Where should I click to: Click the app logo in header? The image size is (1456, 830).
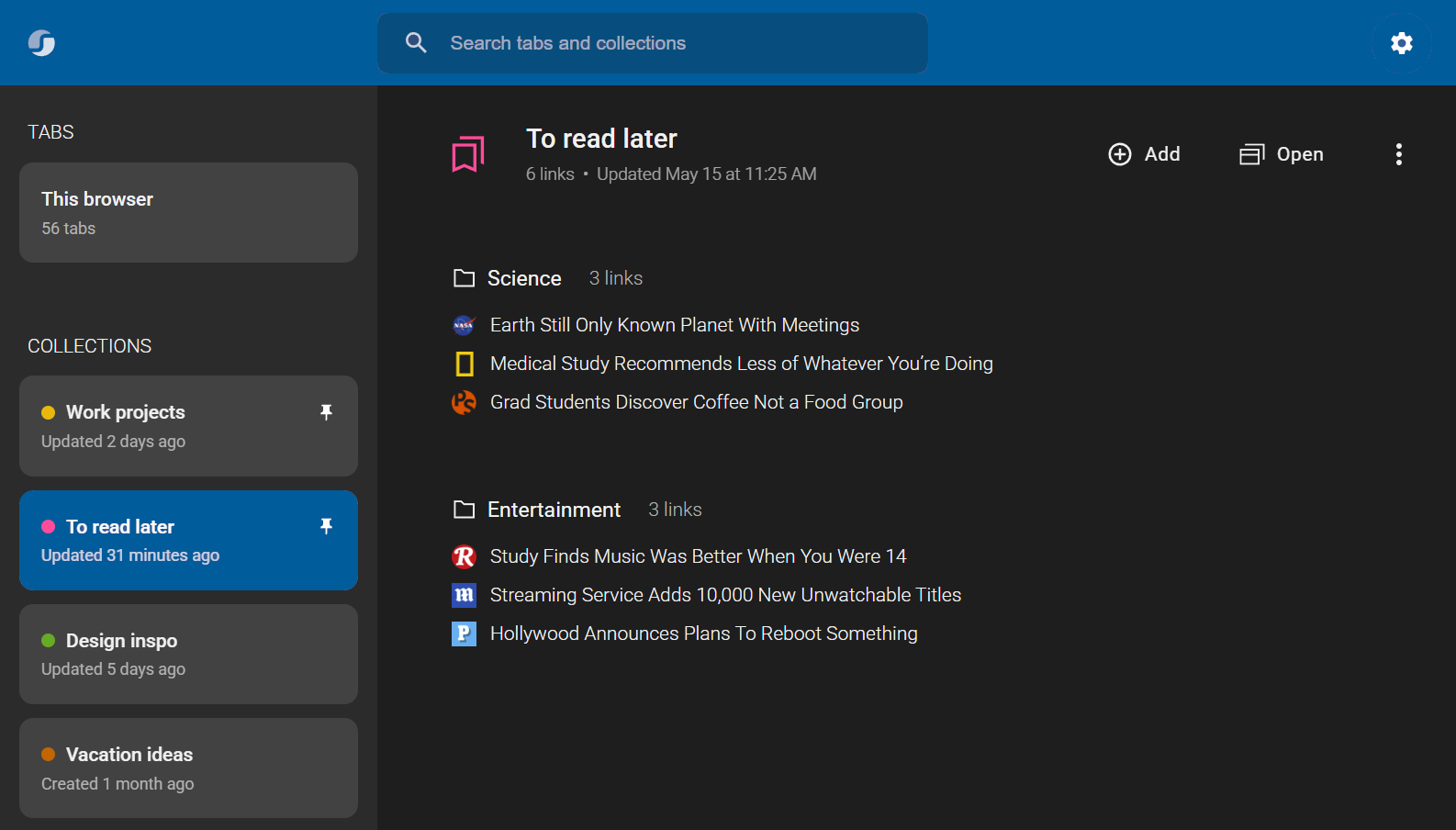tap(41, 43)
